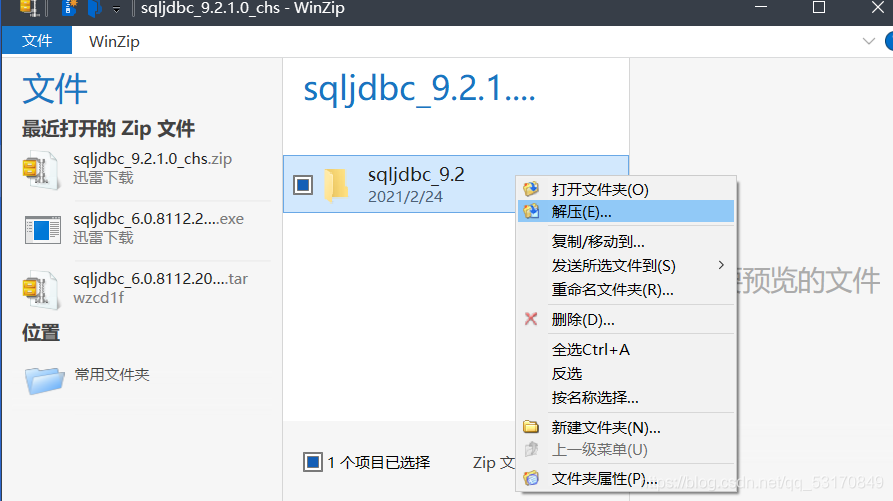Maximize the WinZip window

click(x=819, y=7)
